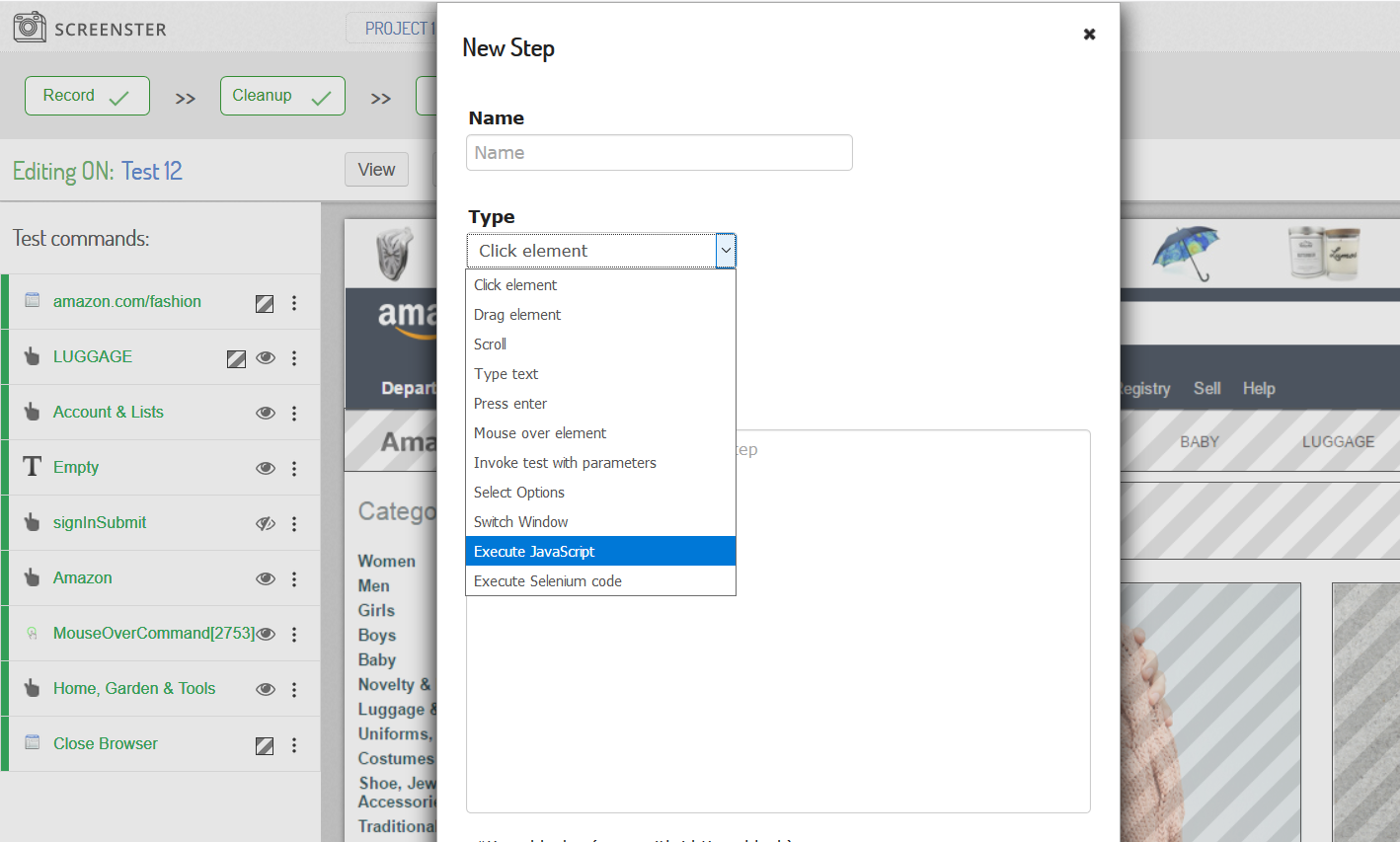Click Women category in Amazon screenshot
Screen dimensions: 1400x842
pos(387,561)
